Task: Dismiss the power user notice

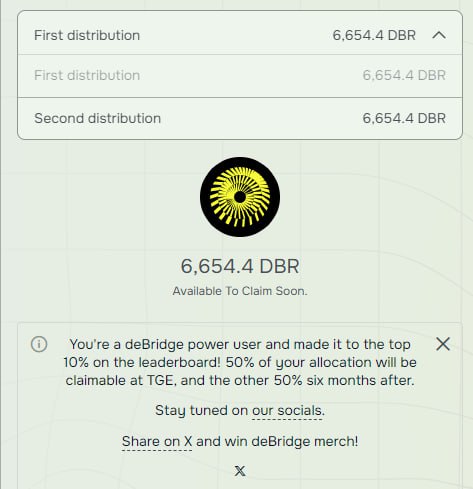Action: [x=443, y=344]
